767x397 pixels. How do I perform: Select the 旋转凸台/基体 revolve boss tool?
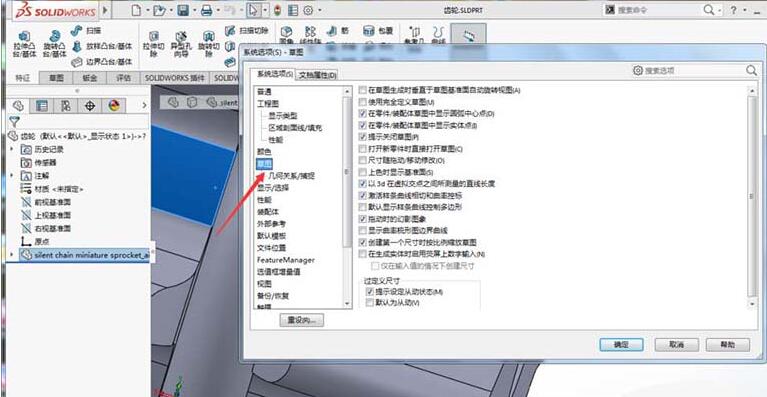click(x=54, y=44)
